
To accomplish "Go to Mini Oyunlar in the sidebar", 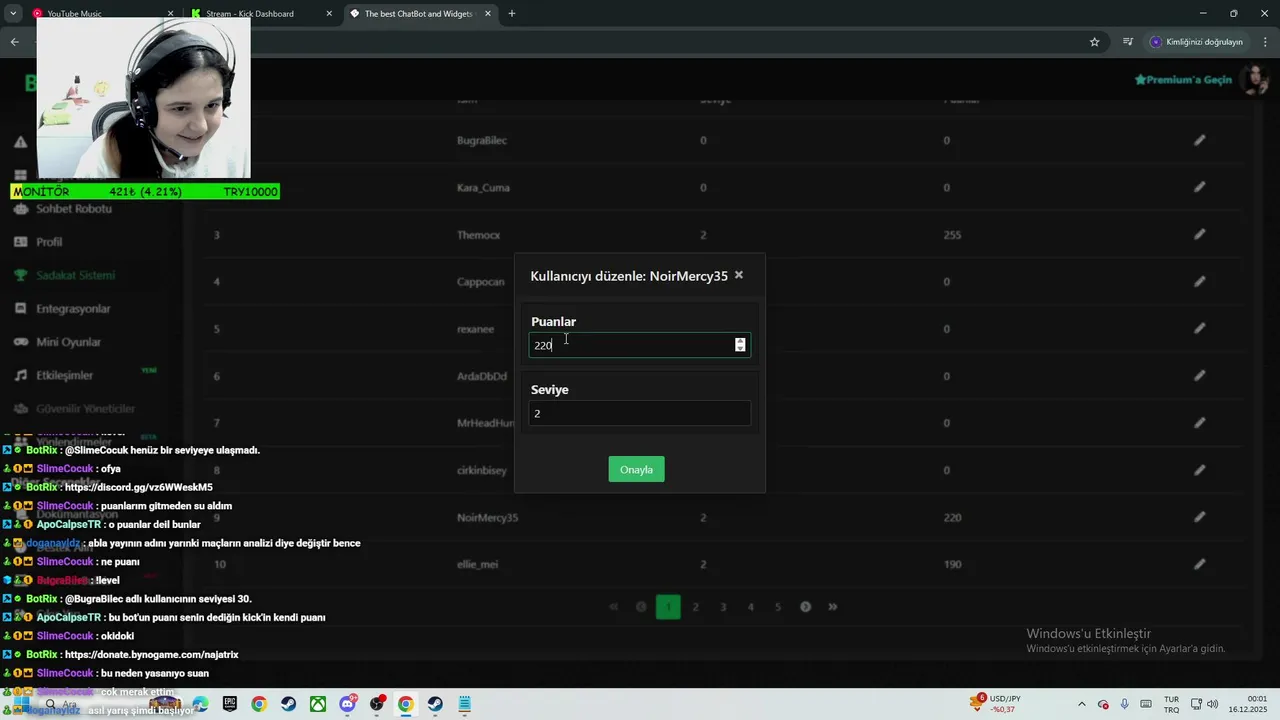I will click(x=68, y=342).
